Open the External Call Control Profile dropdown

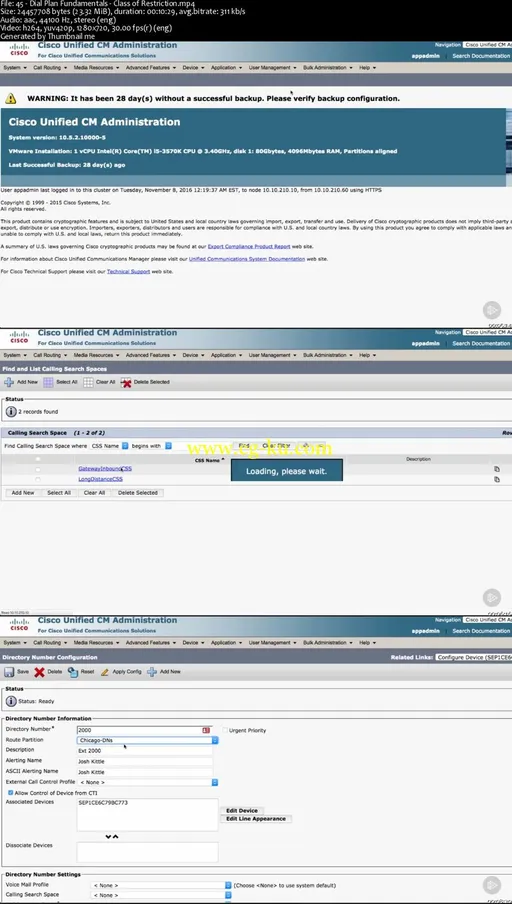pyautogui.click(x=148, y=782)
